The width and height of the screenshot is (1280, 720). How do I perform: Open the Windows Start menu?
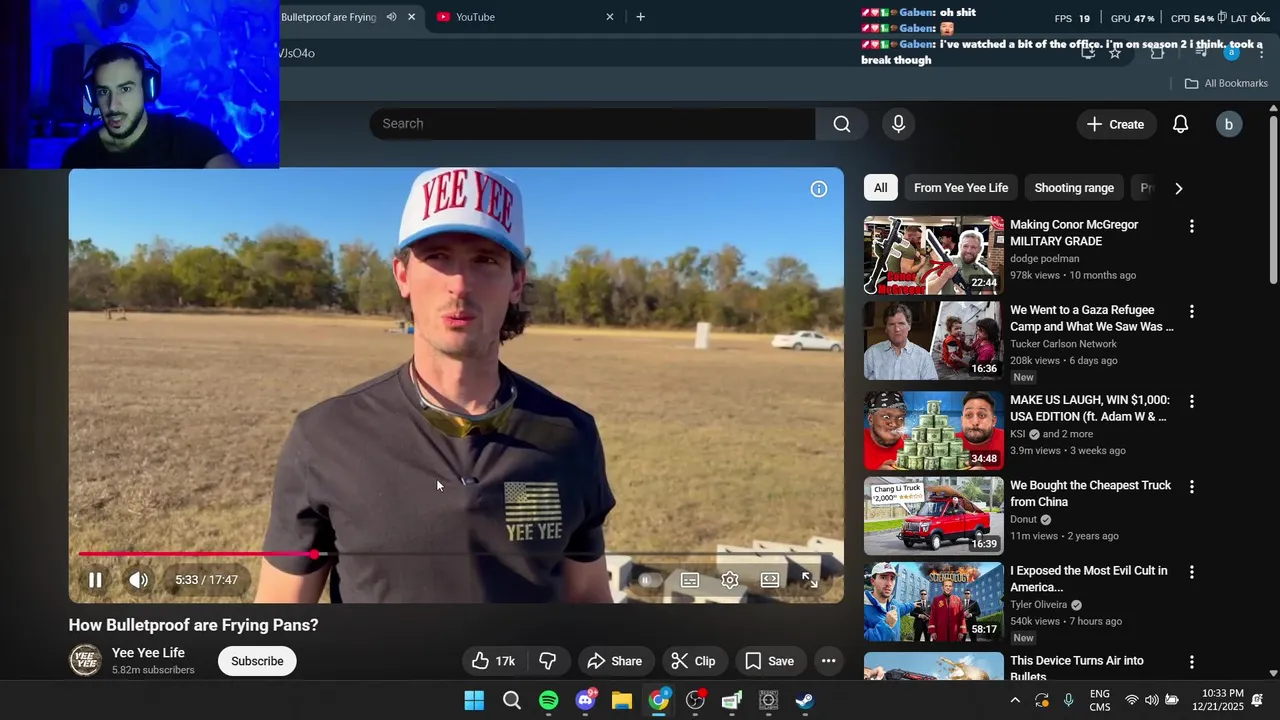pyautogui.click(x=474, y=700)
